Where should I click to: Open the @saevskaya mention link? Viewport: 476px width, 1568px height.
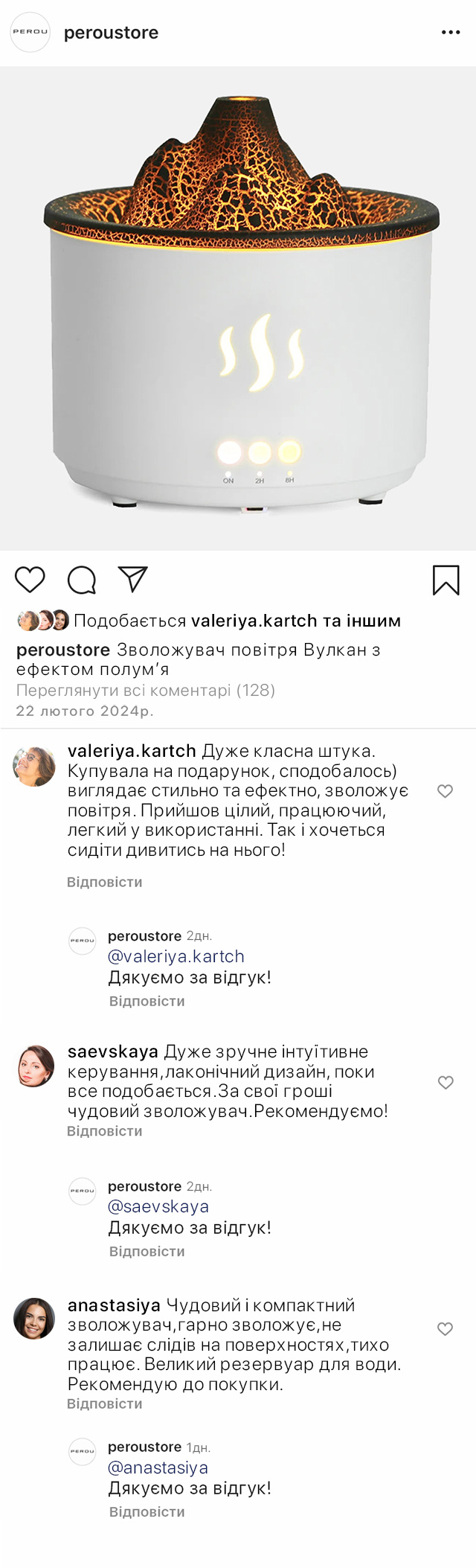pos(158,1206)
